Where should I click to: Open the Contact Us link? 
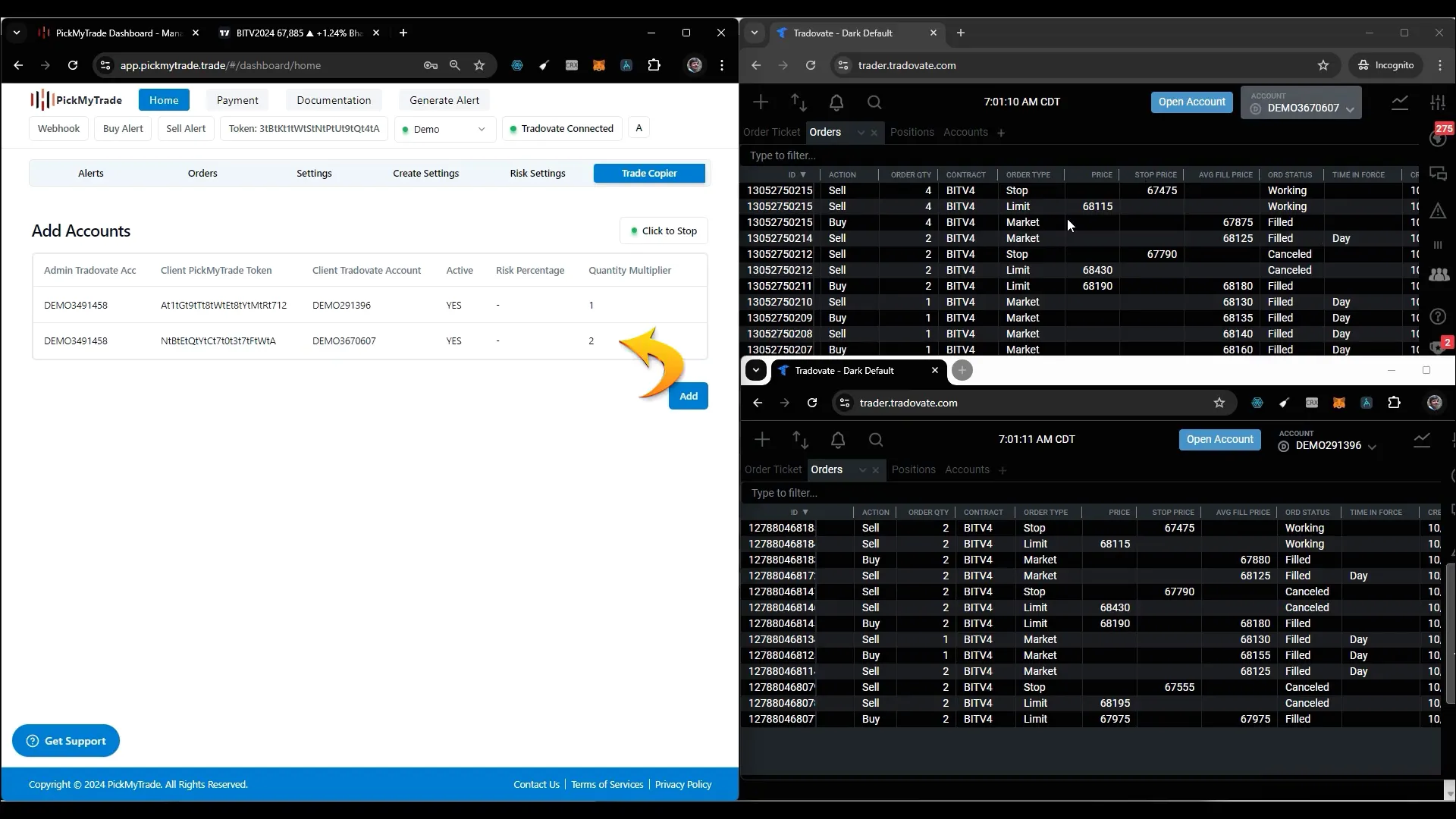point(536,784)
